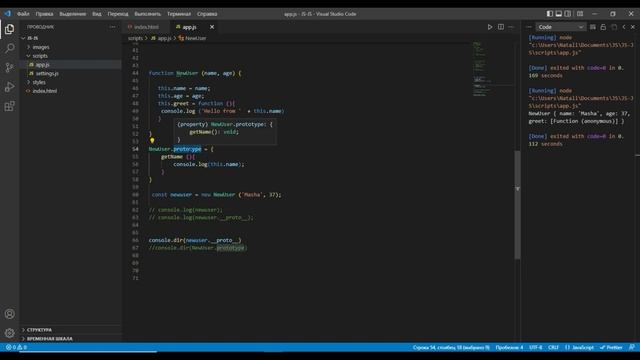The width and height of the screenshot is (640, 360).
Task: Open the Файл menu
Action: coord(23,14)
